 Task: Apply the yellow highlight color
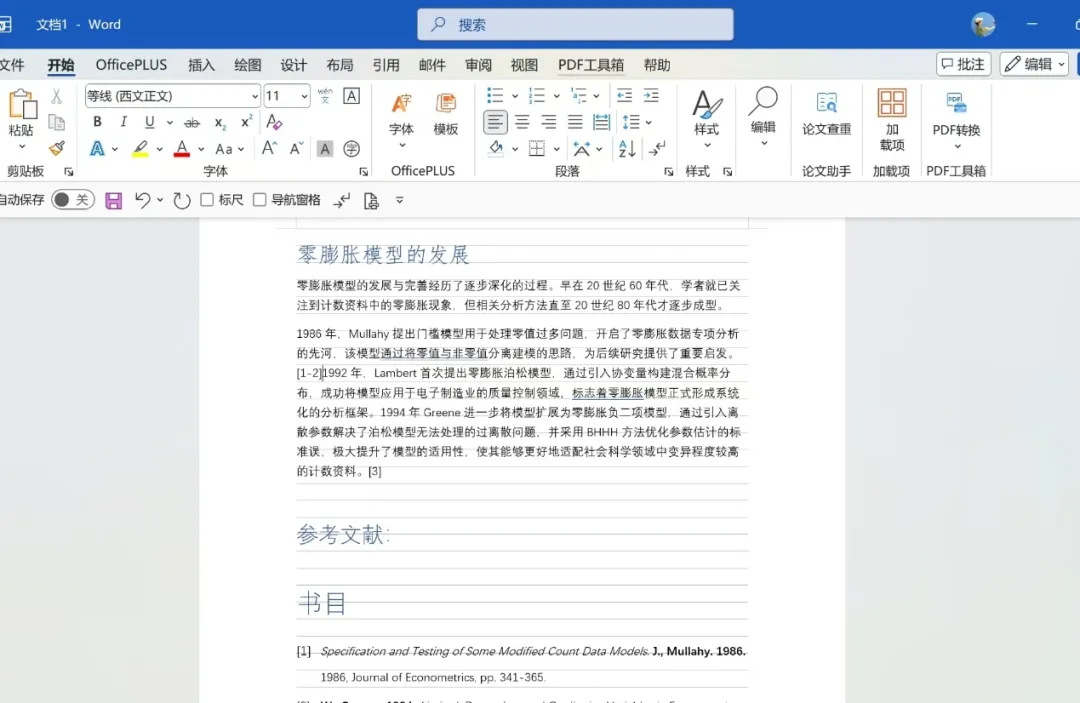click(x=141, y=149)
